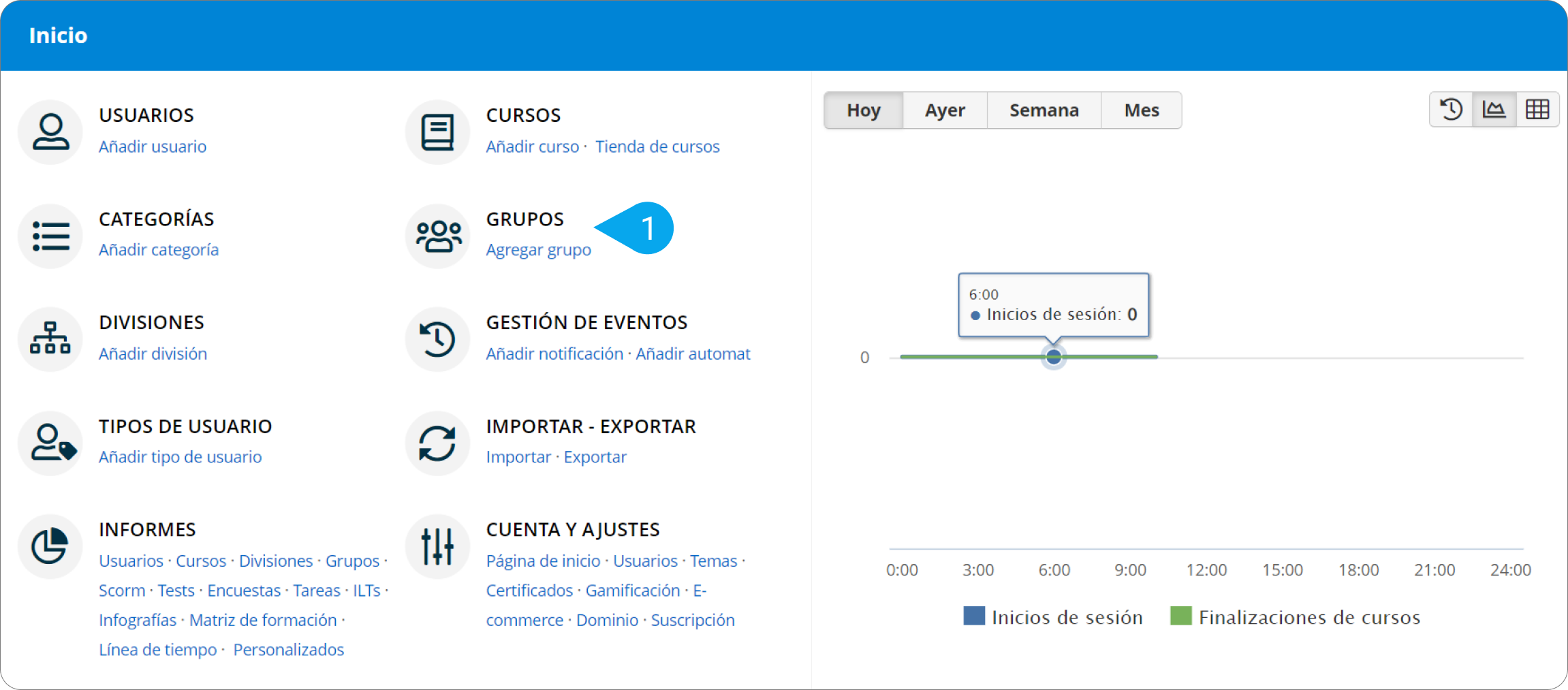Click Añadir curso link
The width and height of the screenshot is (1568, 690).
click(533, 146)
